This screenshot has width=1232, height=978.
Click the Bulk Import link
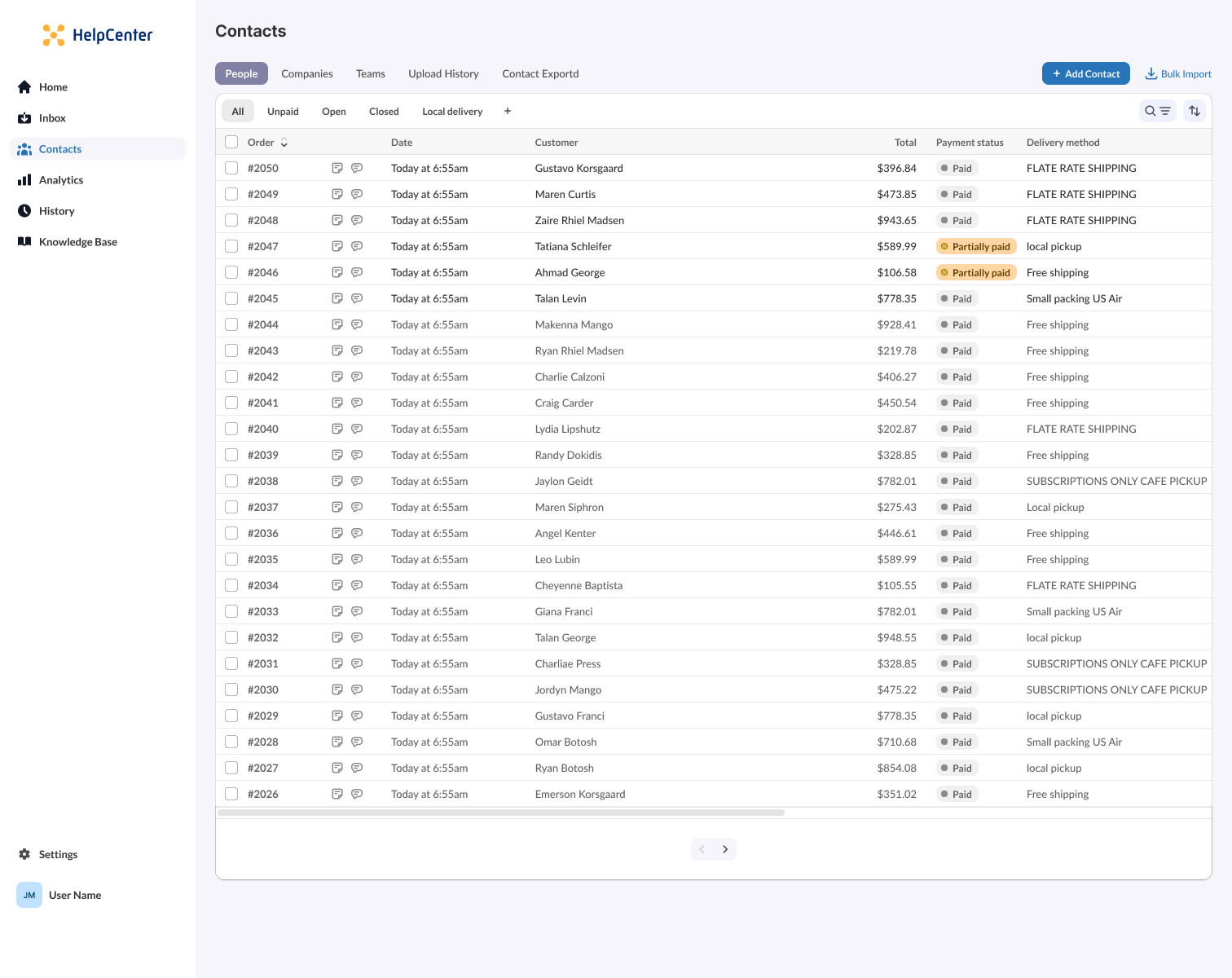[1178, 73]
